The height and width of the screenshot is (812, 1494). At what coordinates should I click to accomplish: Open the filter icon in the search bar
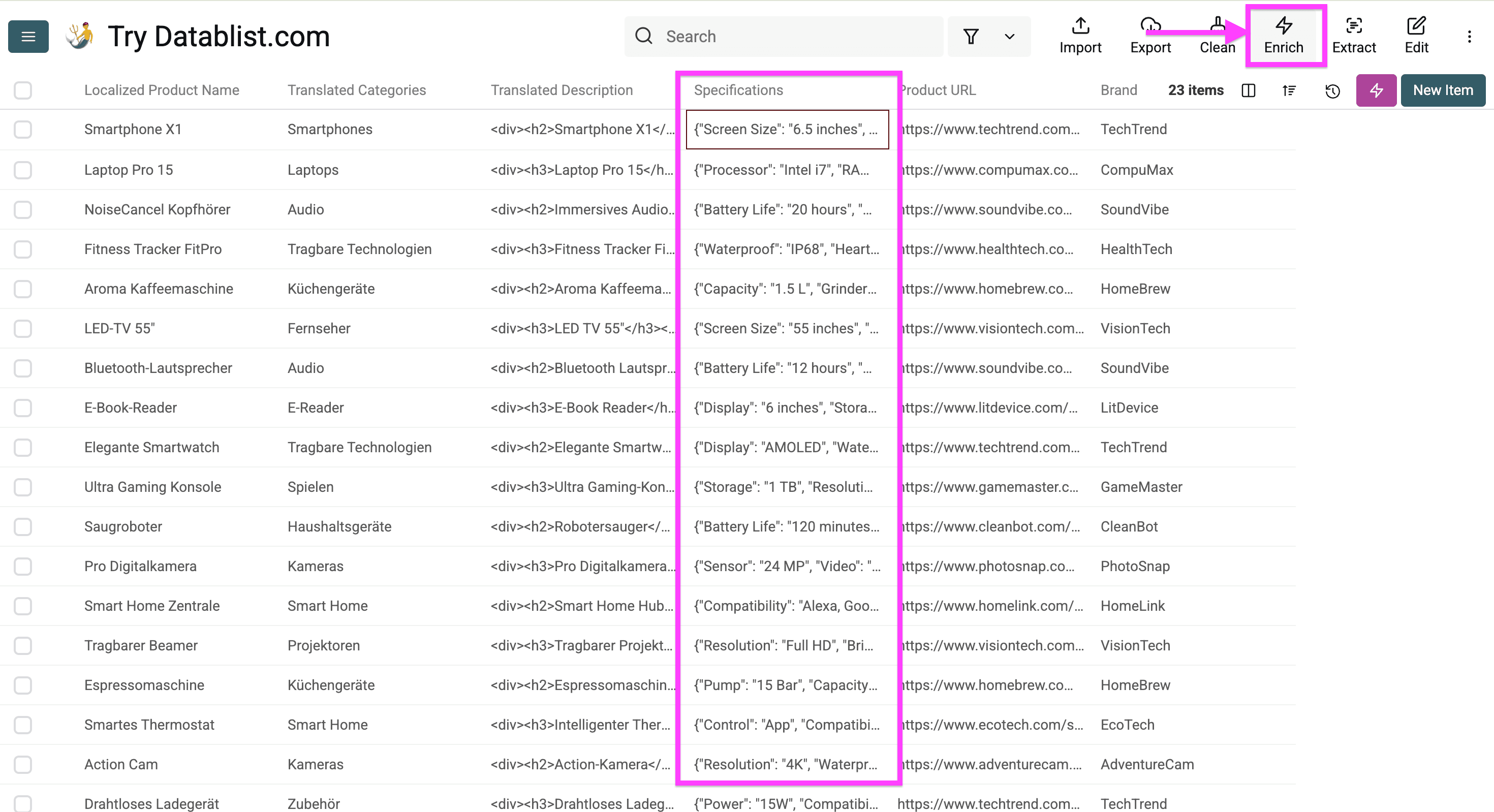click(x=972, y=36)
